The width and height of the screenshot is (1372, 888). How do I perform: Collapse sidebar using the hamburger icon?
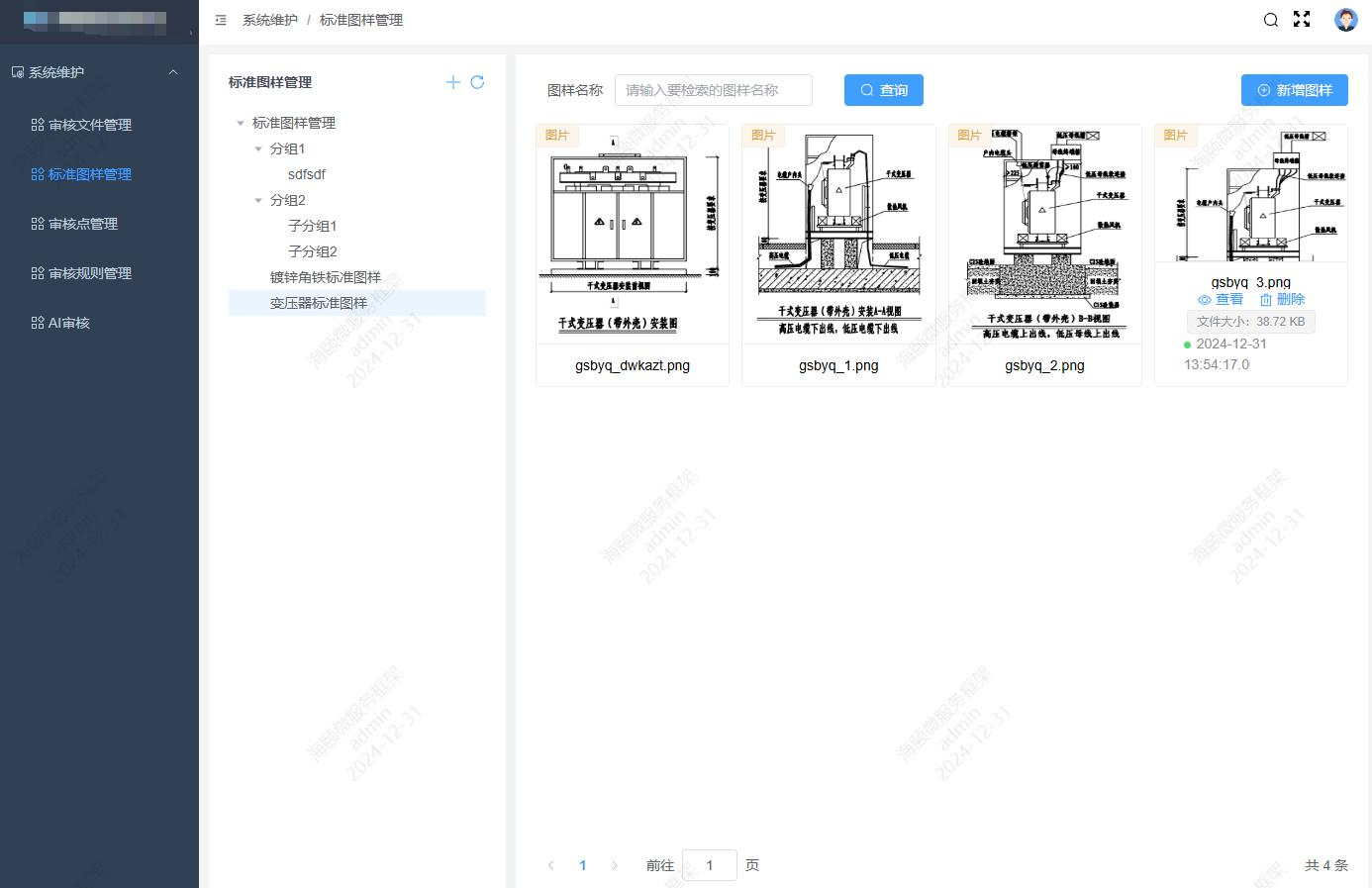pyautogui.click(x=221, y=20)
